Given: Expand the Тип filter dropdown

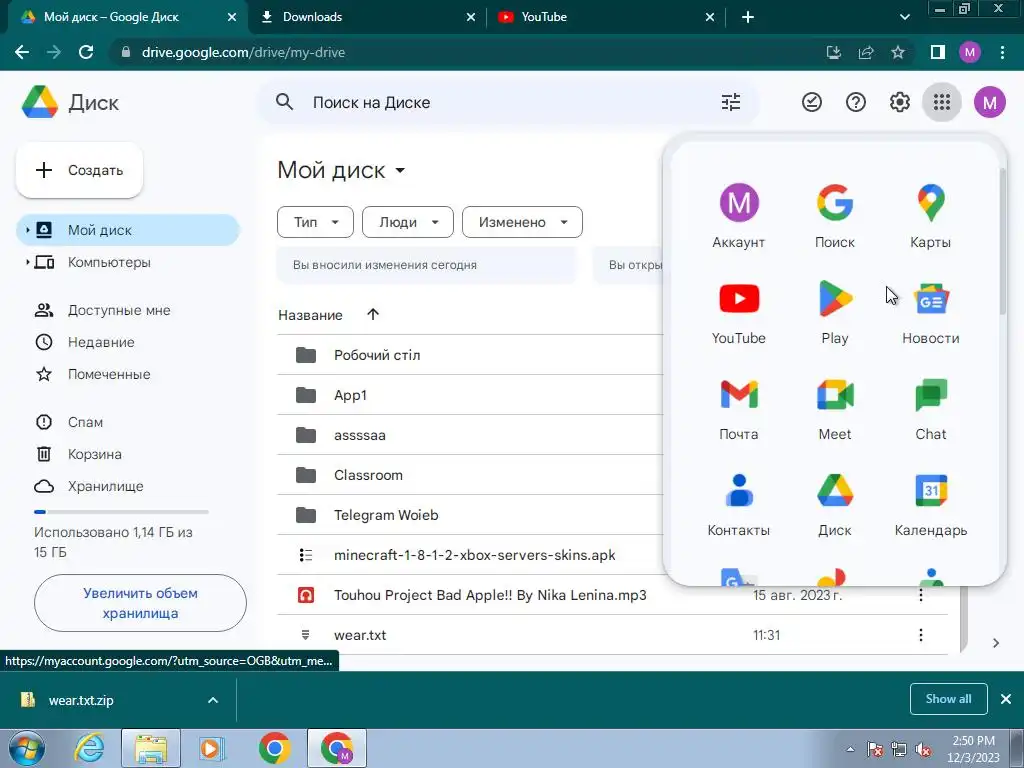Looking at the screenshot, I should pyautogui.click(x=315, y=222).
